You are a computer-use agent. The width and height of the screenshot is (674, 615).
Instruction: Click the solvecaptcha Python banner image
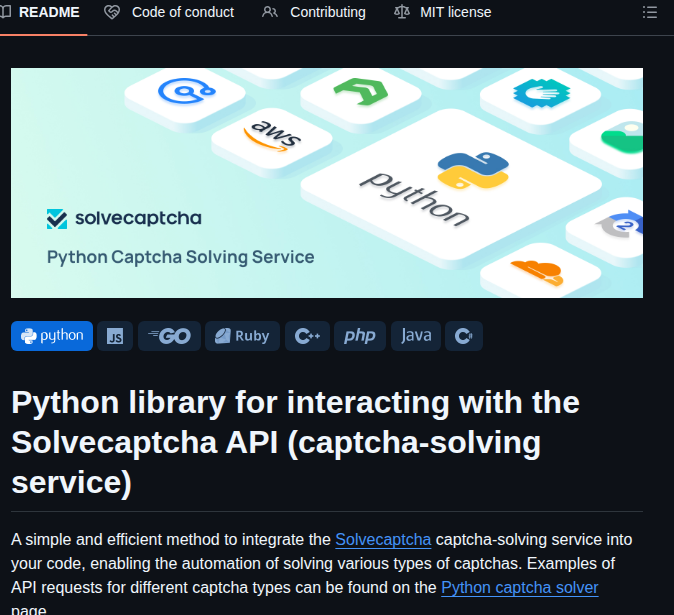click(x=327, y=183)
